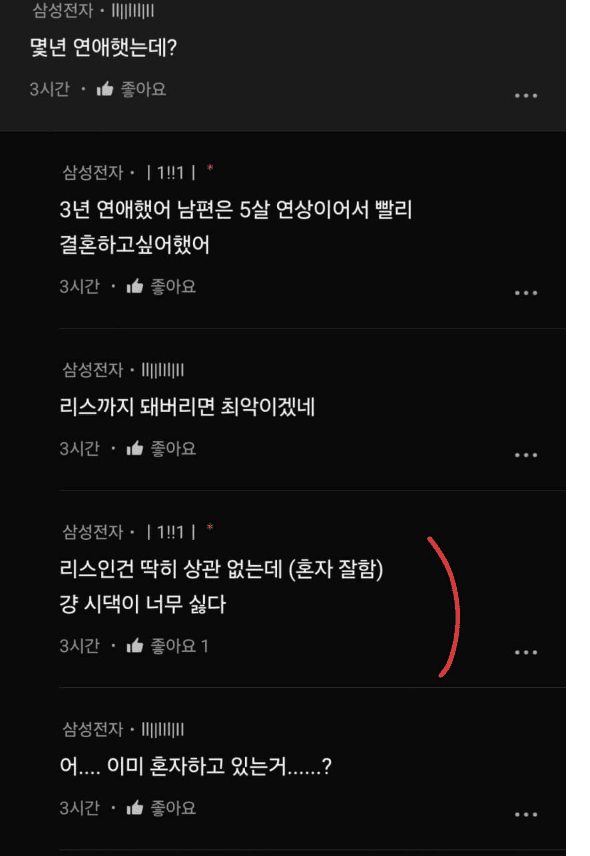This screenshot has height=856, width=590.
Task: Select '삼성전자' author above '리스까지 돼버리면' reply
Action: (x=93, y=370)
